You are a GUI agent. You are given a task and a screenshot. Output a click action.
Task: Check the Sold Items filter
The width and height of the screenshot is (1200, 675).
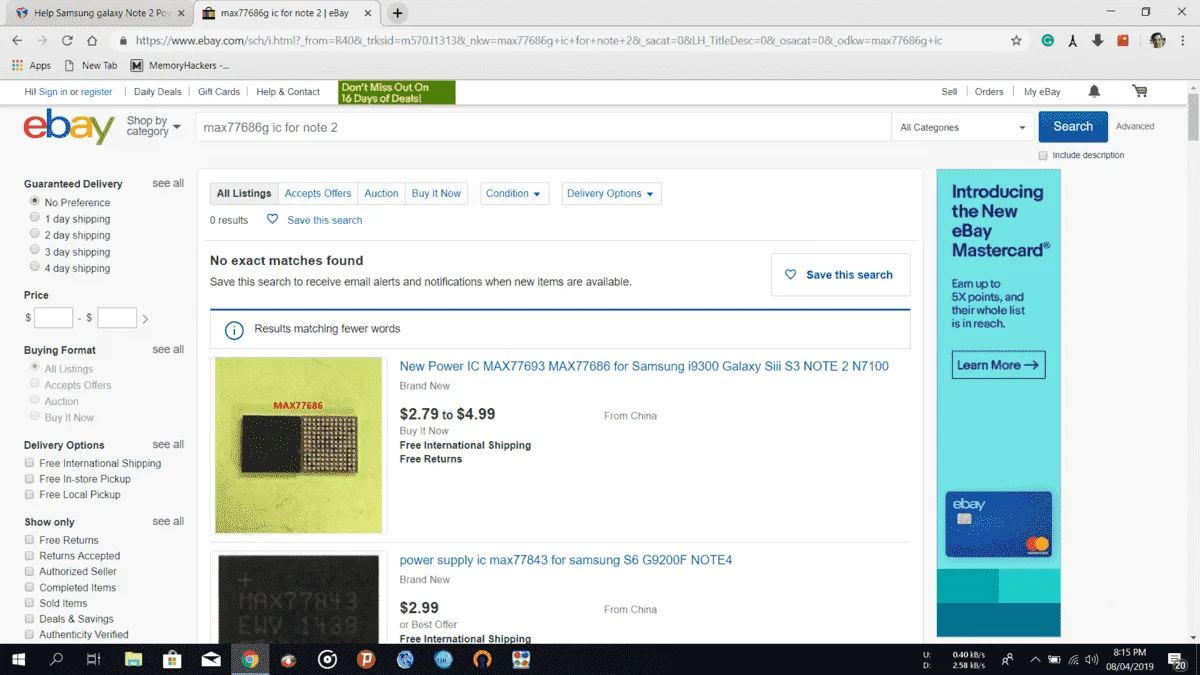[x=29, y=603]
